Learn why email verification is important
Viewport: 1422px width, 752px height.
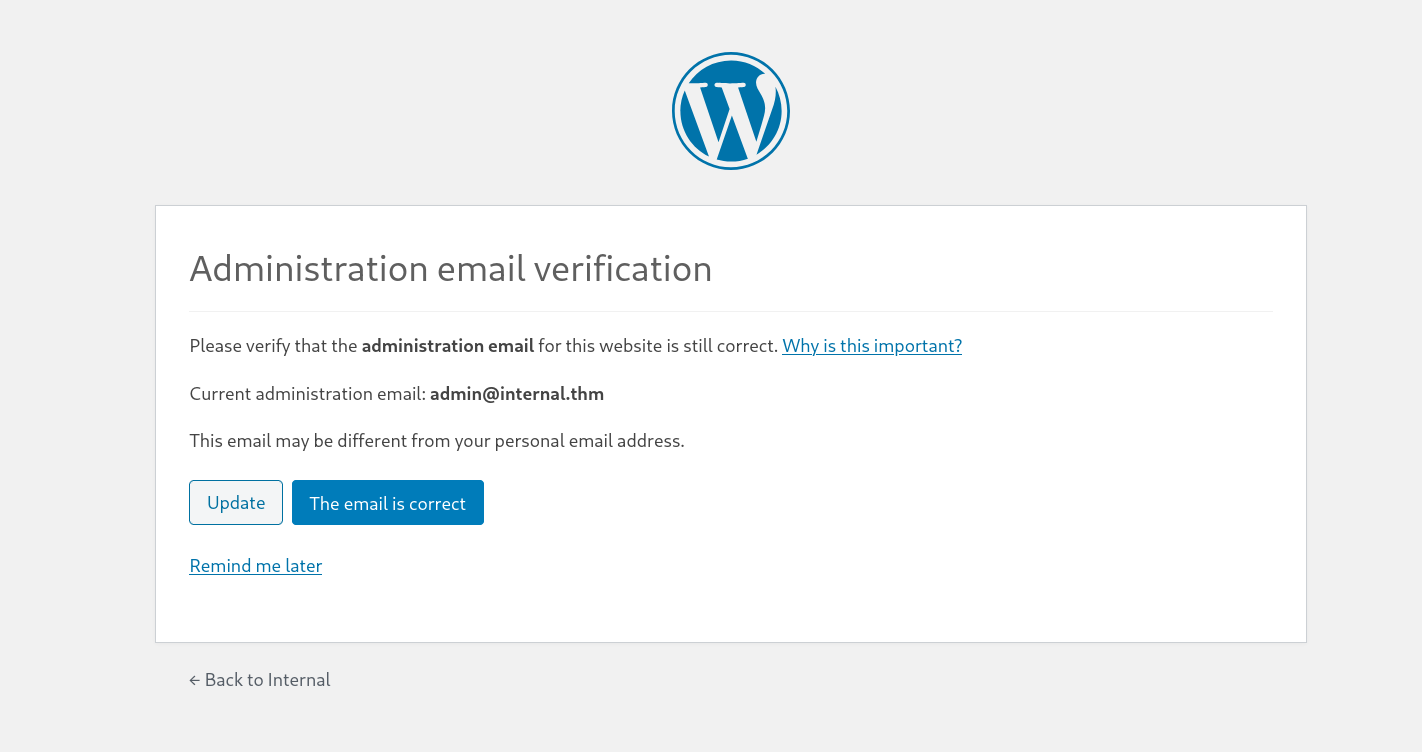coord(872,346)
